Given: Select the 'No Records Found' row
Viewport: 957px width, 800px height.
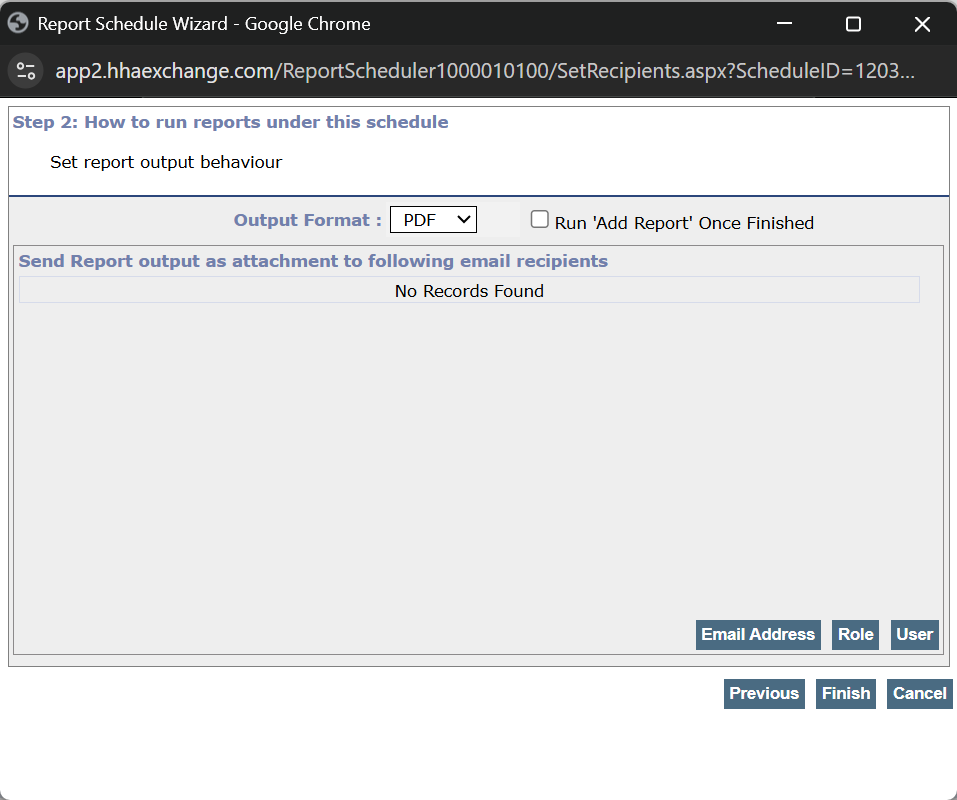Looking at the screenshot, I should tap(469, 291).
